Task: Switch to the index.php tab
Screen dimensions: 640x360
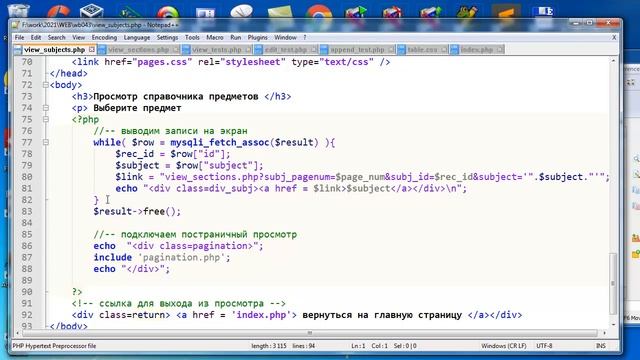Action: [x=476, y=49]
